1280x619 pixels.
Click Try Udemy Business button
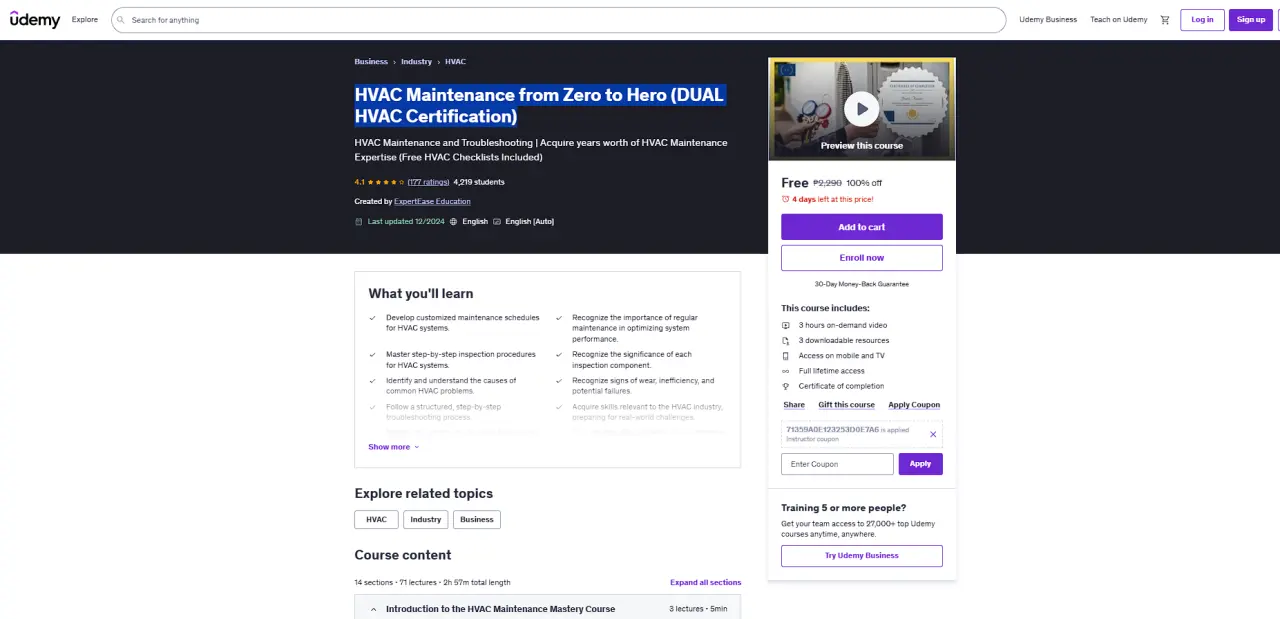coord(862,556)
